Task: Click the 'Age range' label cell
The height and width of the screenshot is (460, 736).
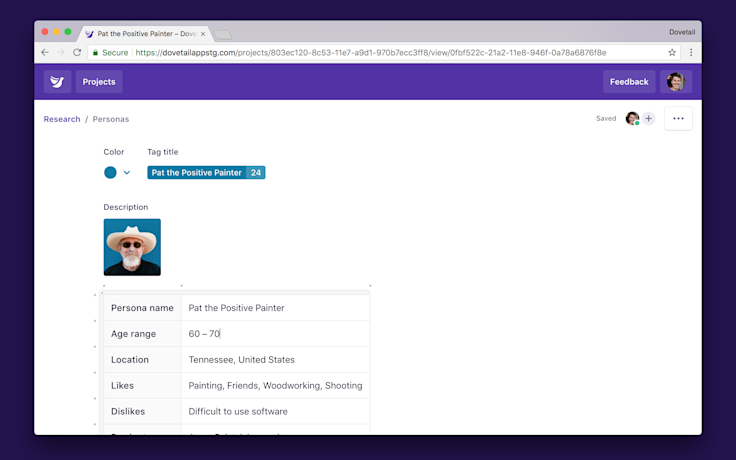Action: tap(142, 334)
